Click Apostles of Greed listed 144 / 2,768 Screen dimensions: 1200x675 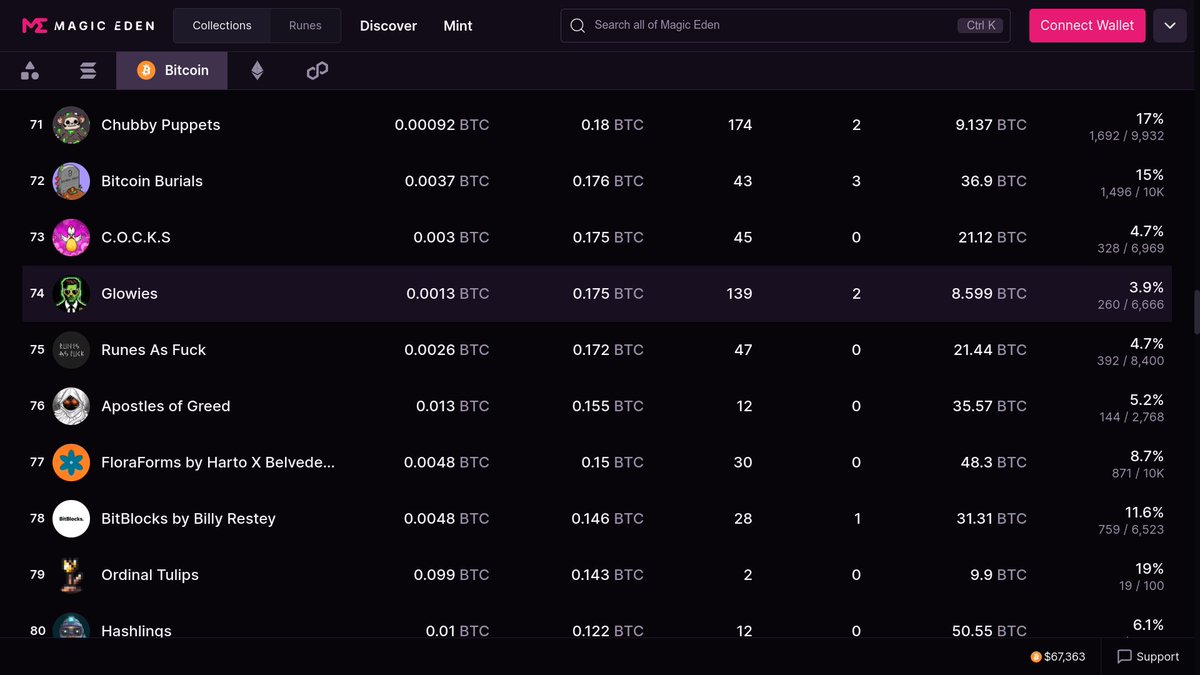1132,417
